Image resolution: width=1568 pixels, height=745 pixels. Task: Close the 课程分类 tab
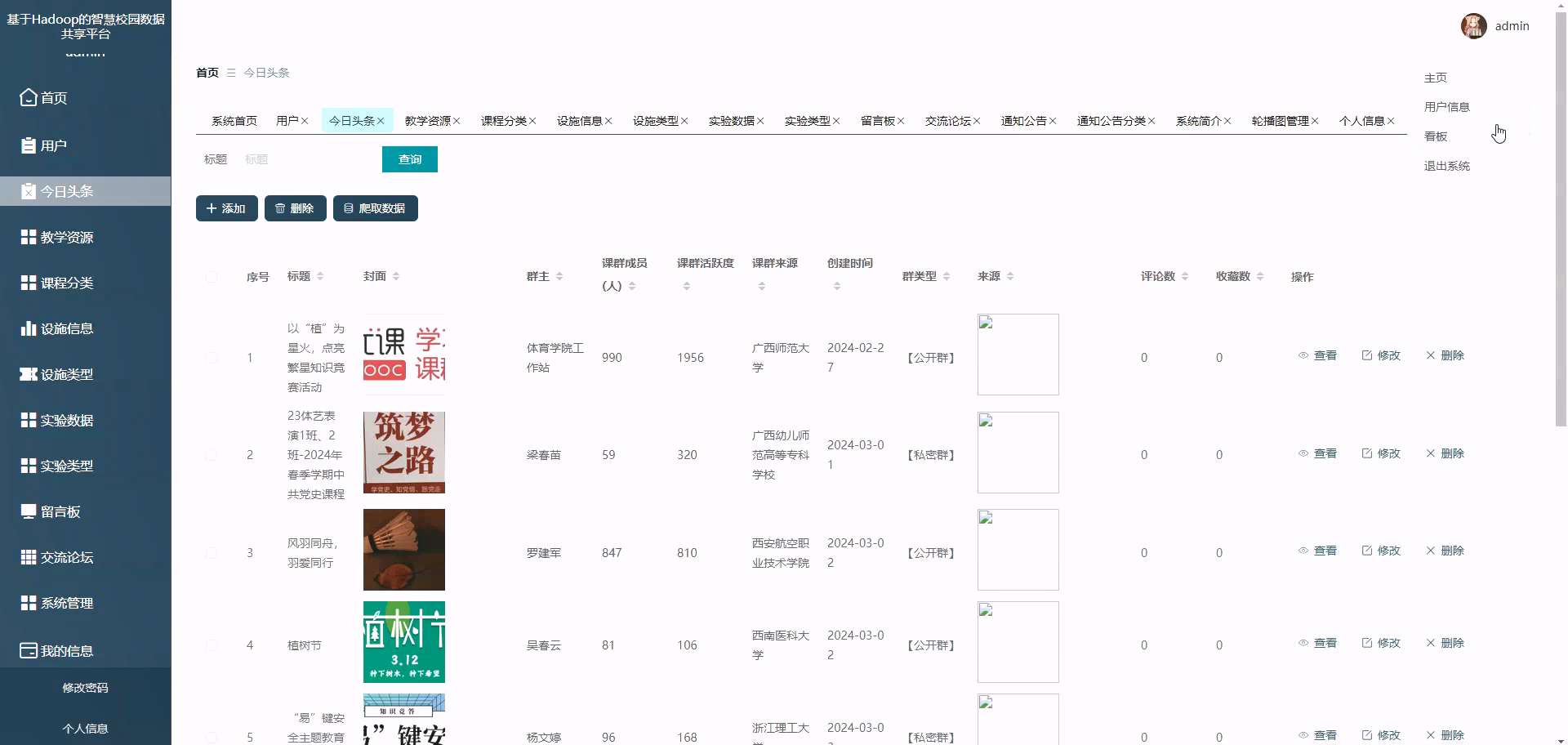click(532, 121)
